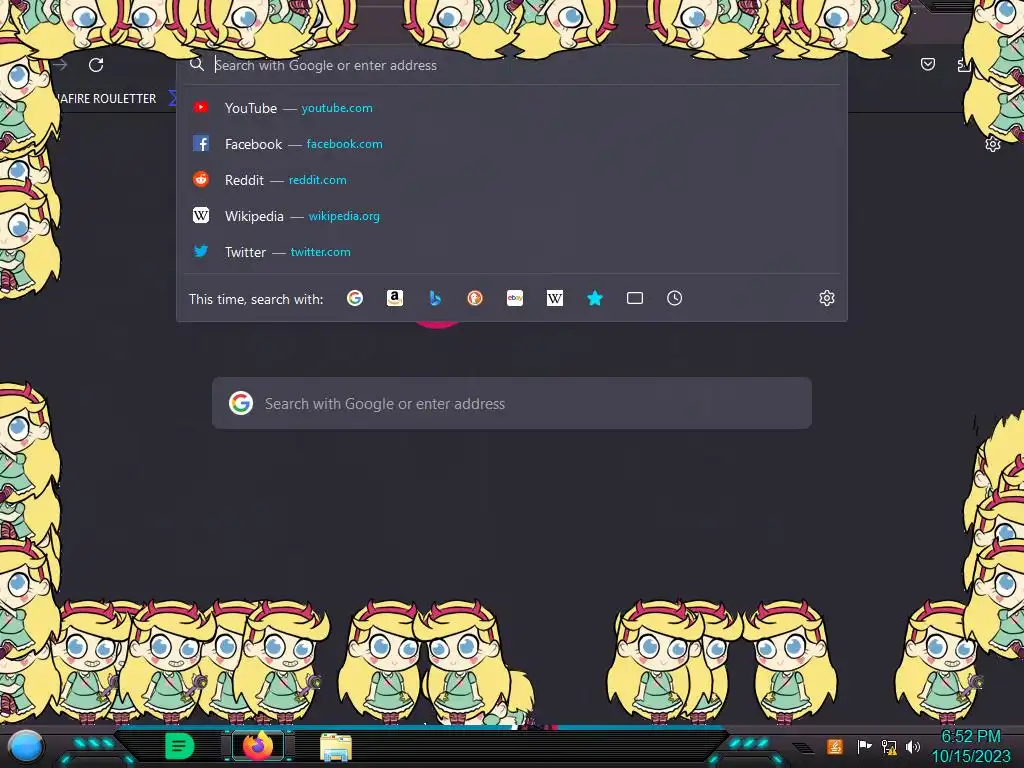Click the clock showing 6:52 PM
Image resolution: width=1024 pixels, height=768 pixels.
(x=970, y=737)
